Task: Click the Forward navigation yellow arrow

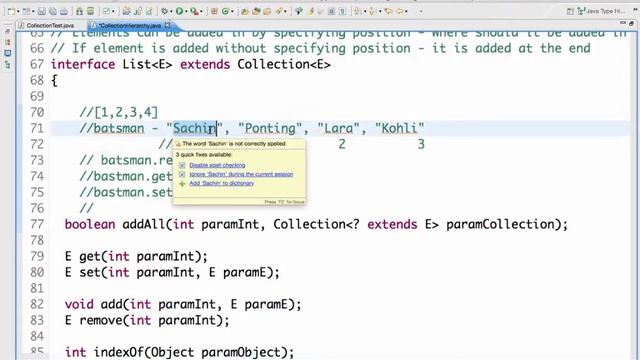Action: point(400,11)
